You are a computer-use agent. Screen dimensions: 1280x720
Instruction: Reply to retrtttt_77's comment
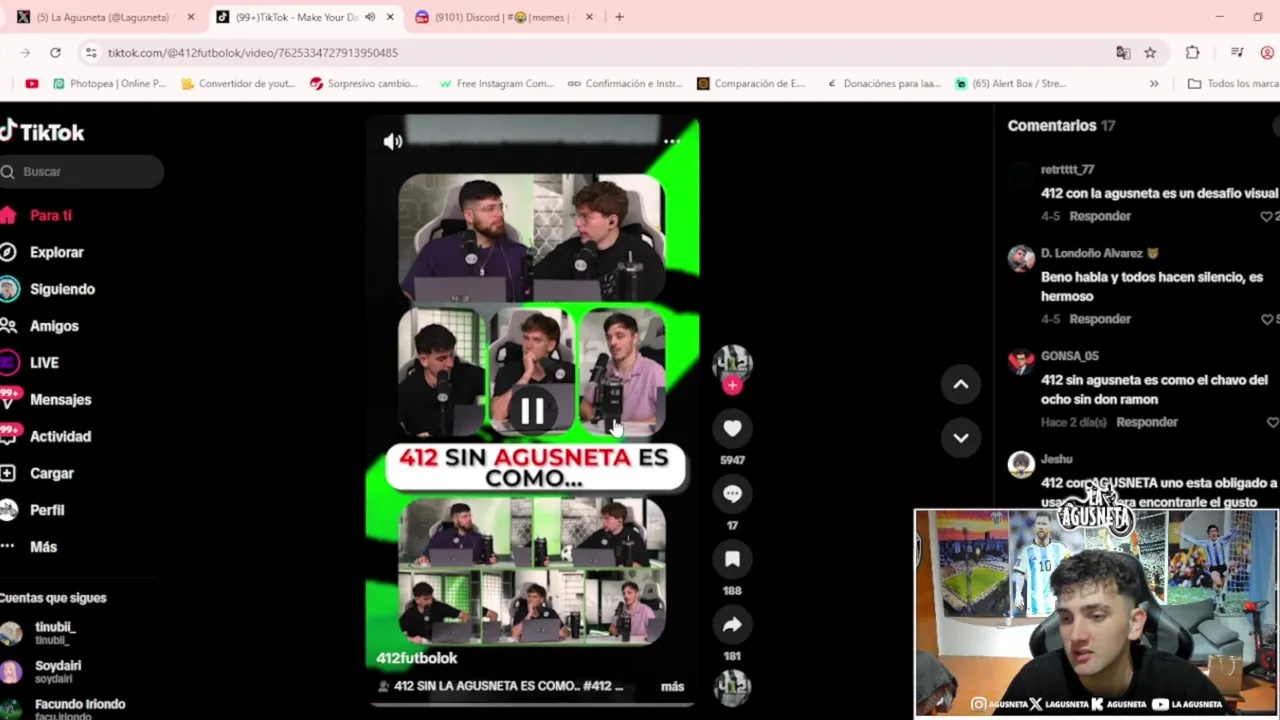point(1100,216)
